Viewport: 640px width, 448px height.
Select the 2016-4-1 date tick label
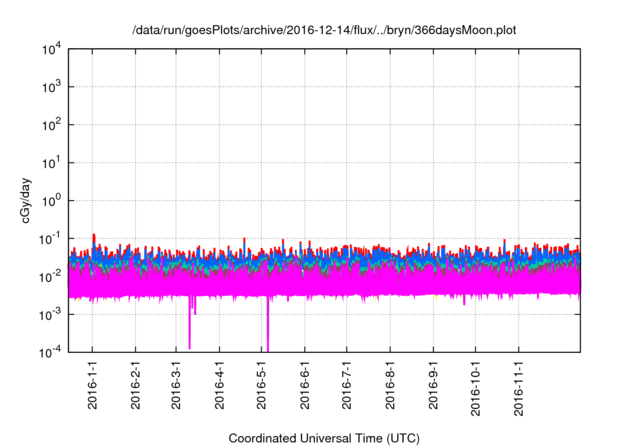pos(220,387)
